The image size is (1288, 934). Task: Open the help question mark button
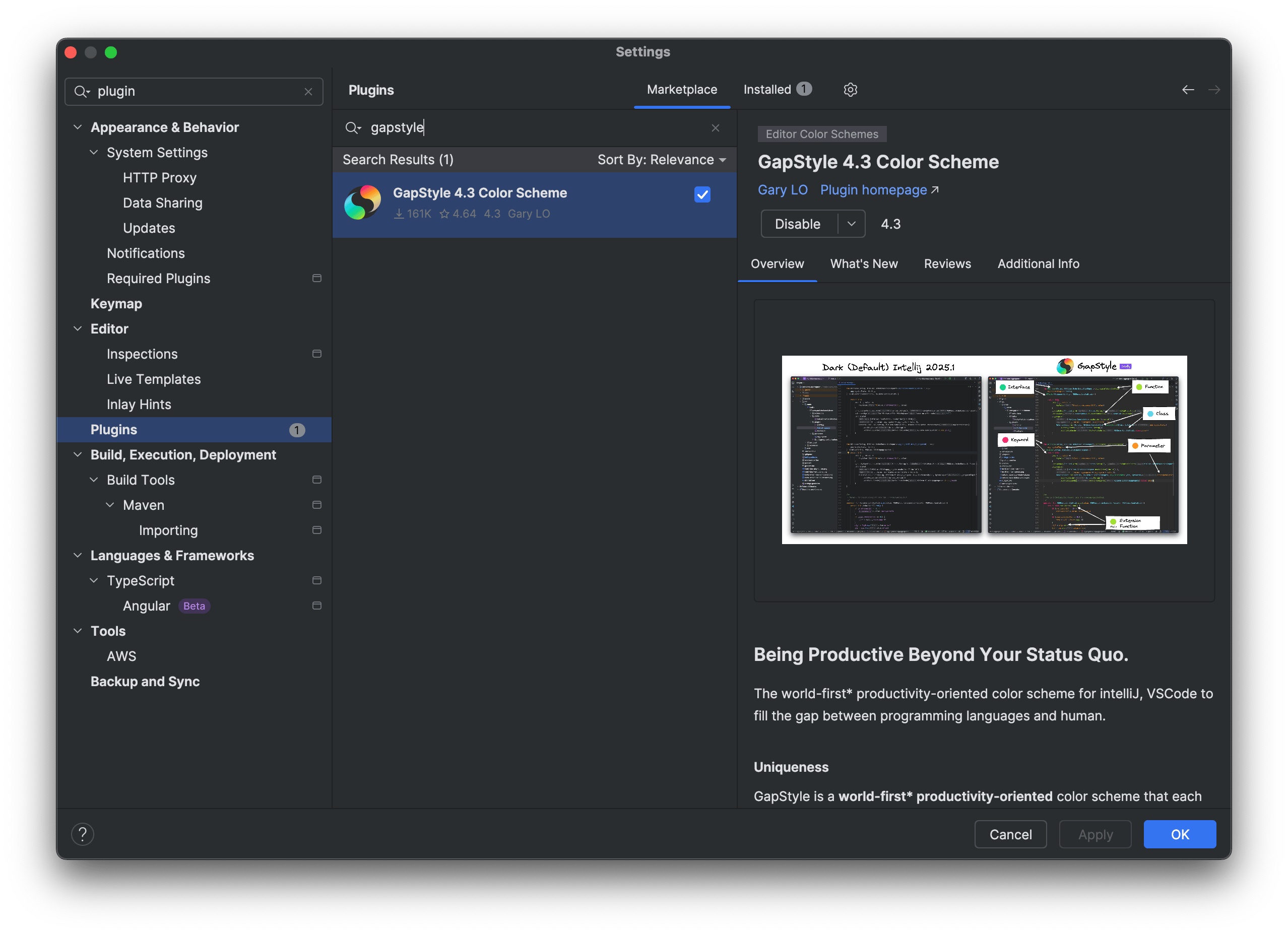point(83,834)
